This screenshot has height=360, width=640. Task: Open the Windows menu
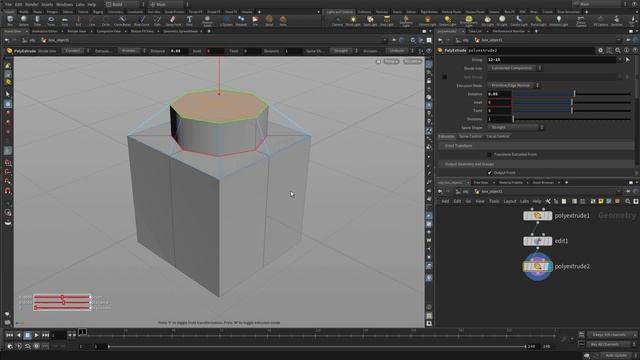(64, 4)
